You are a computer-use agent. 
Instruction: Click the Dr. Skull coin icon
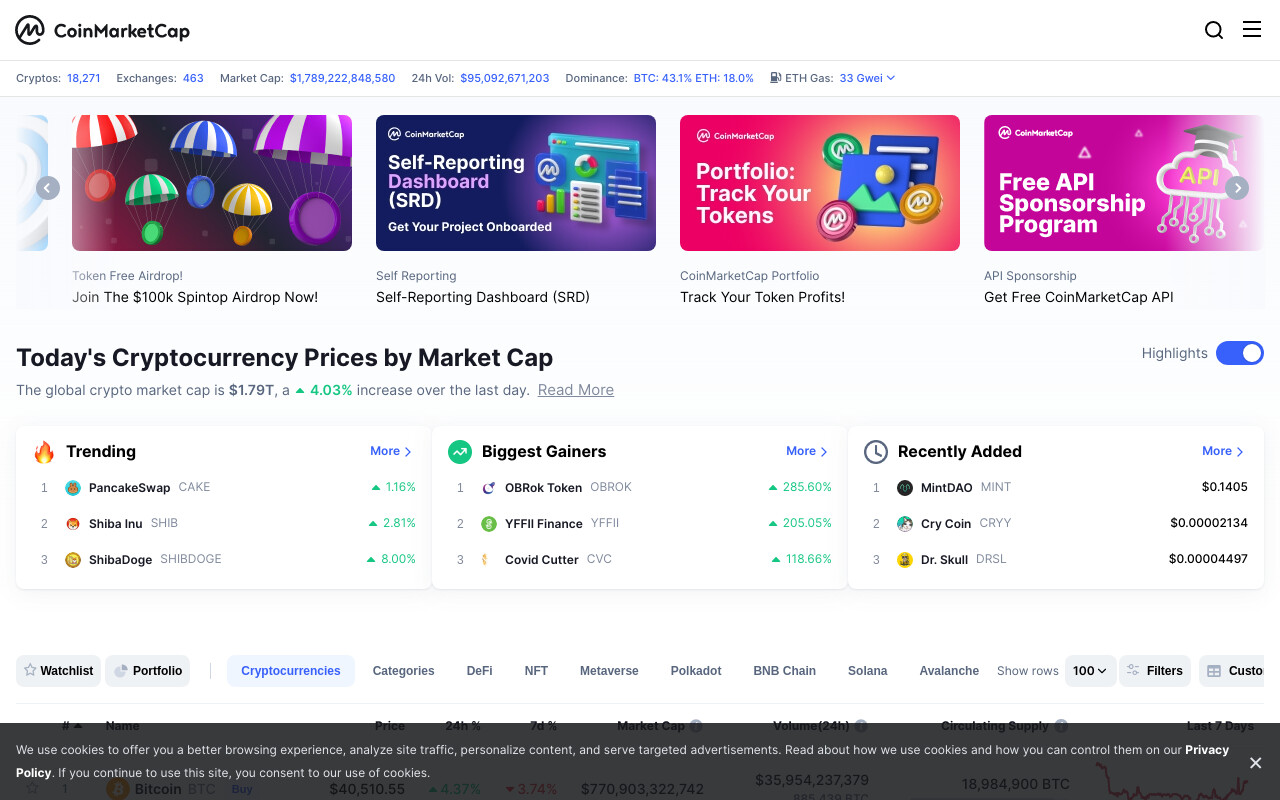tap(905, 560)
